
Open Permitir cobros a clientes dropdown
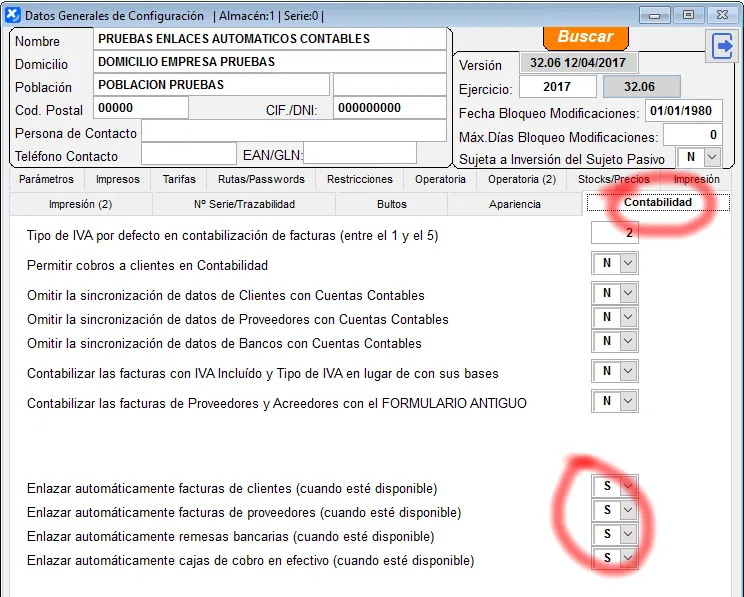coord(628,264)
